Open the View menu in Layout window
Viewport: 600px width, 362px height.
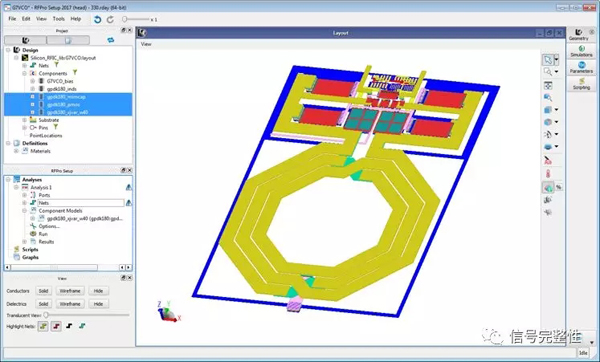(146, 44)
